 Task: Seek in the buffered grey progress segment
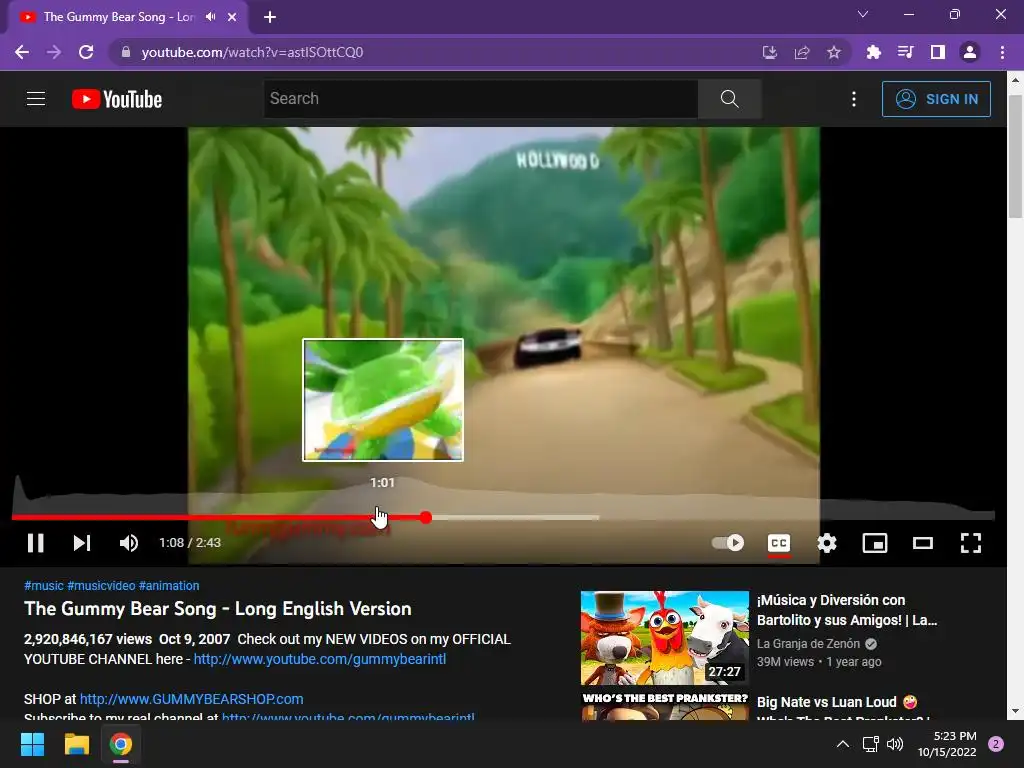click(515, 517)
